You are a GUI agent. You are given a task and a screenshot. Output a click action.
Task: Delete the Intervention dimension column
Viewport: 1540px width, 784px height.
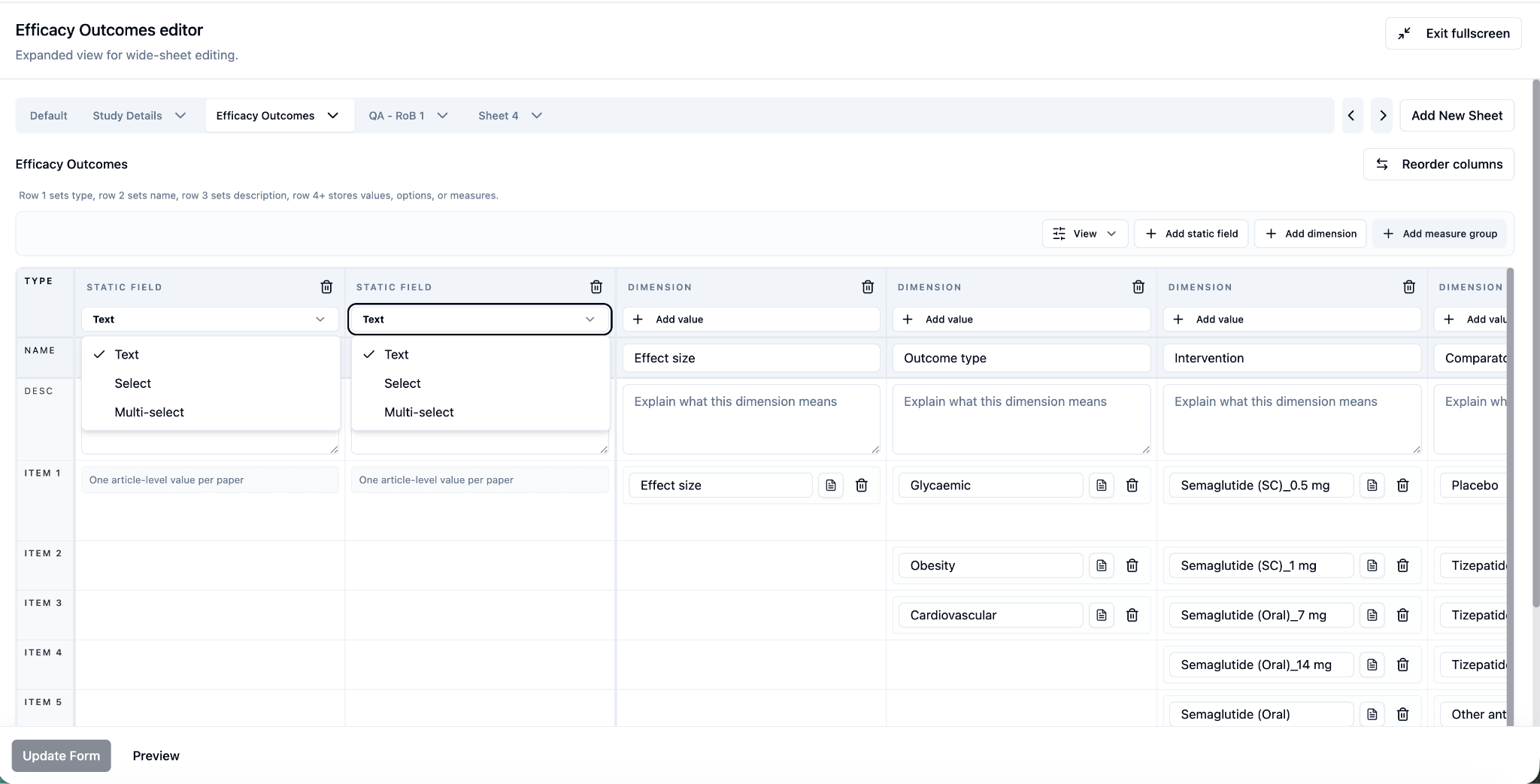1408,286
